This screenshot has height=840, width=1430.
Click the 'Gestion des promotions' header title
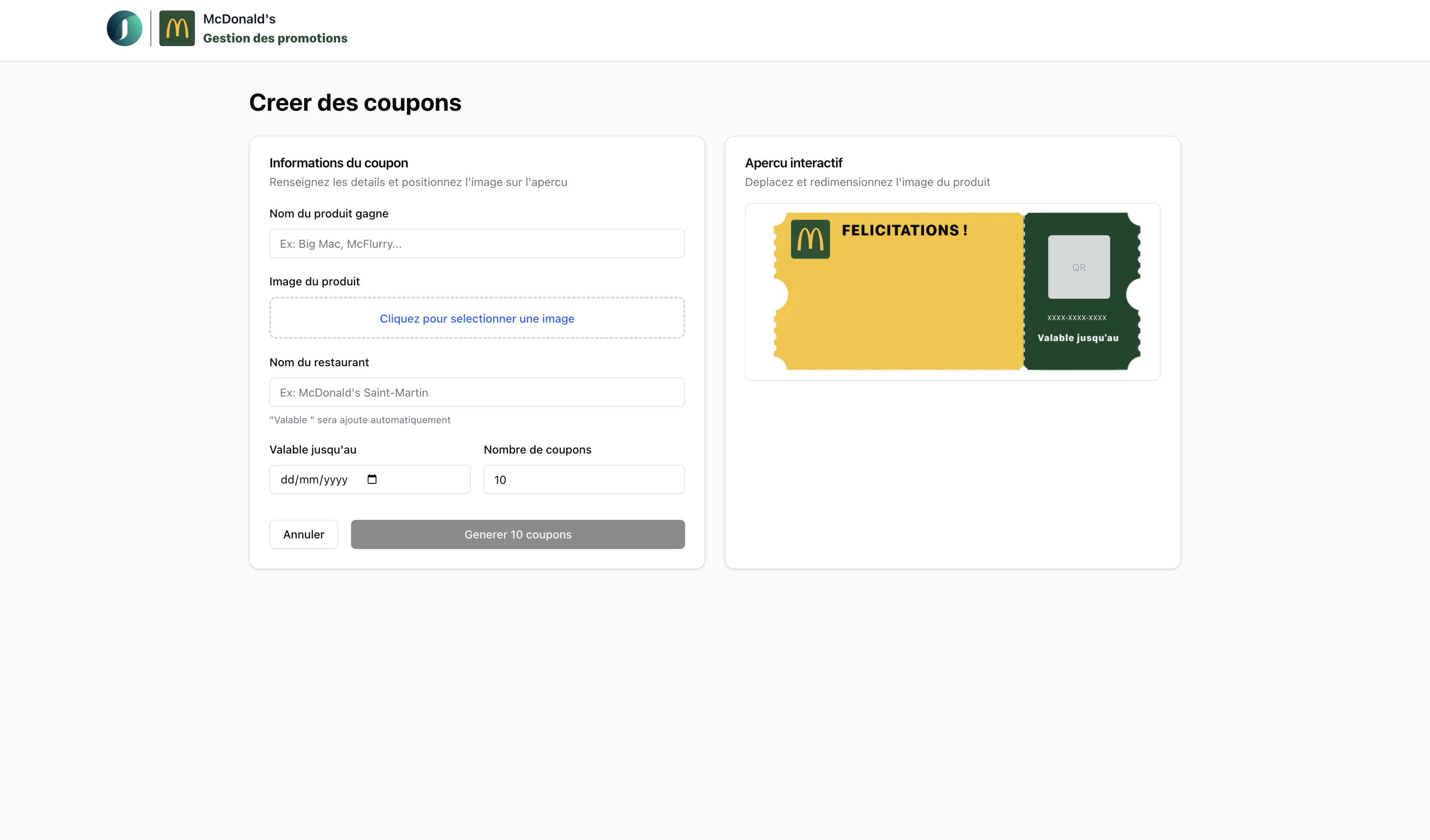(x=275, y=38)
